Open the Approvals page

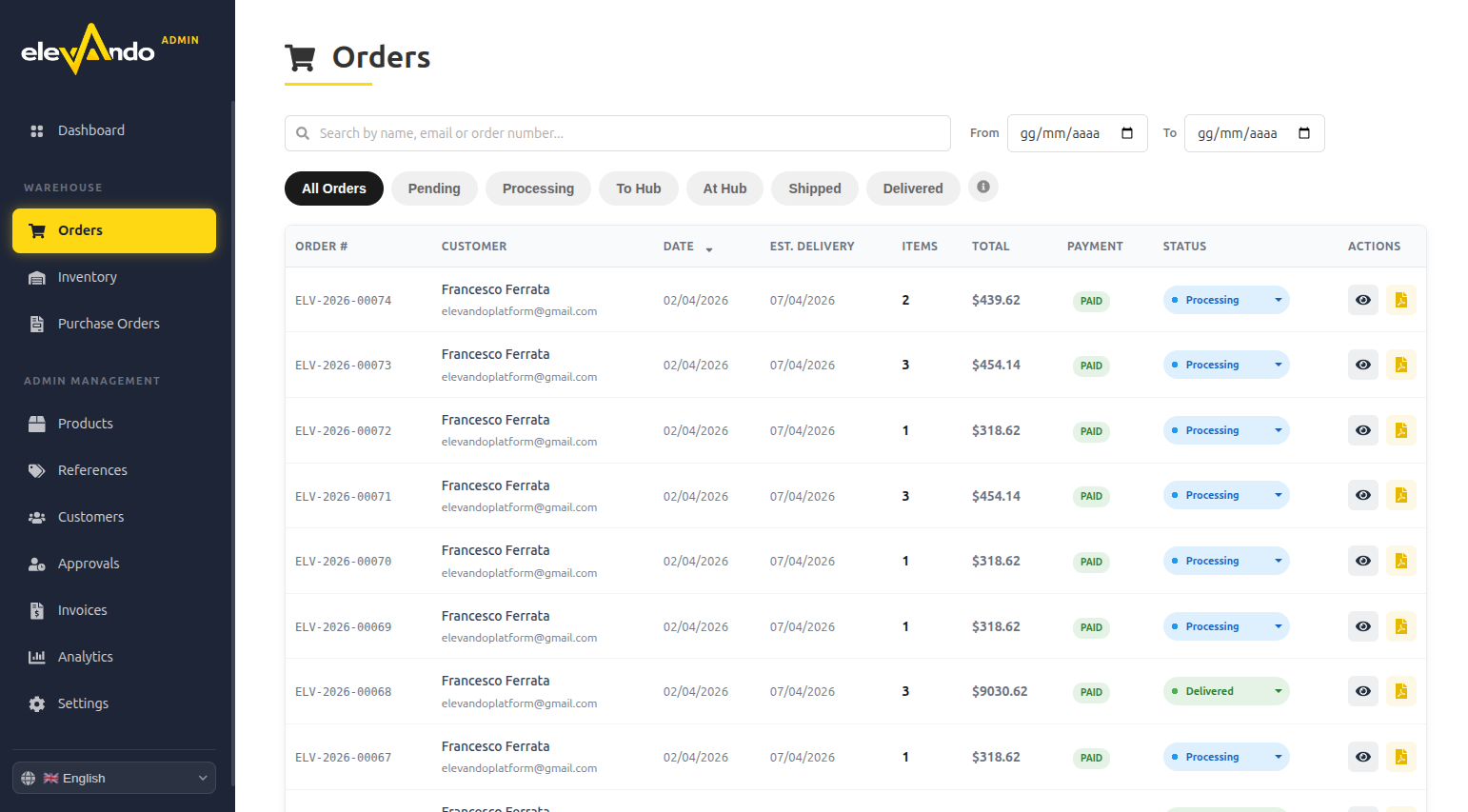click(114, 564)
